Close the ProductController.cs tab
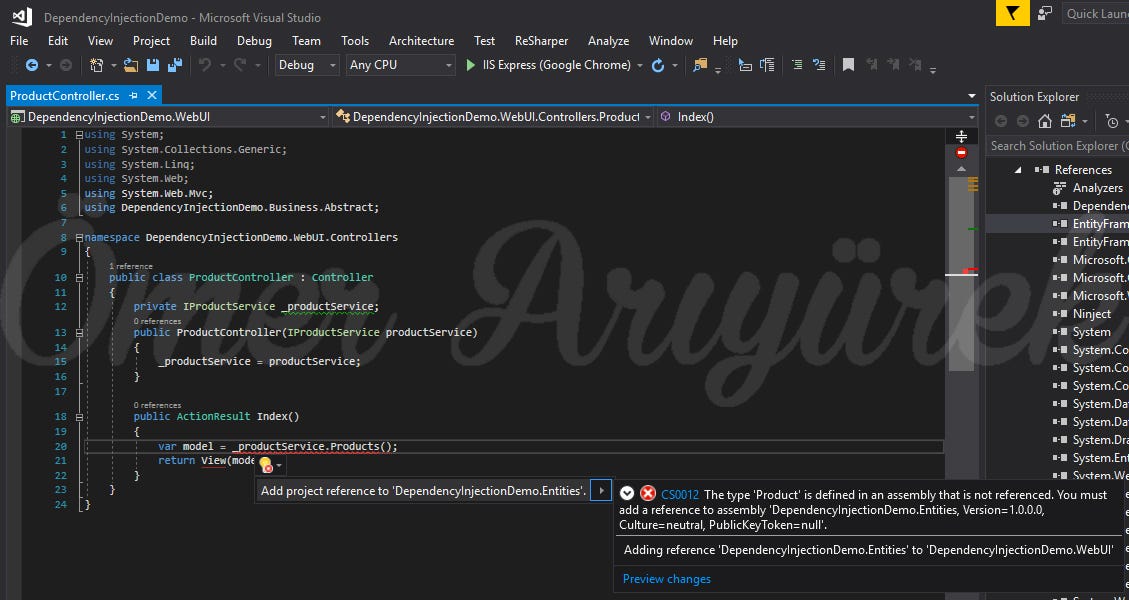The height and width of the screenshot is (600, 1129). (151, 95)
